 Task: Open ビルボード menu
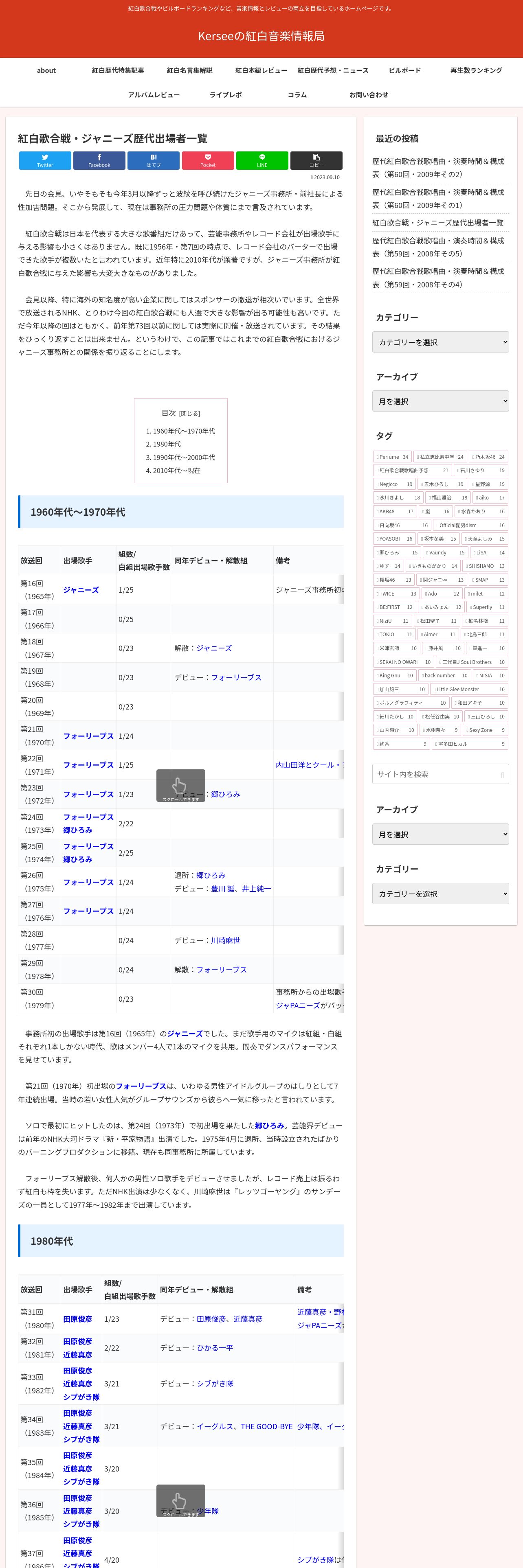(405, 70)
